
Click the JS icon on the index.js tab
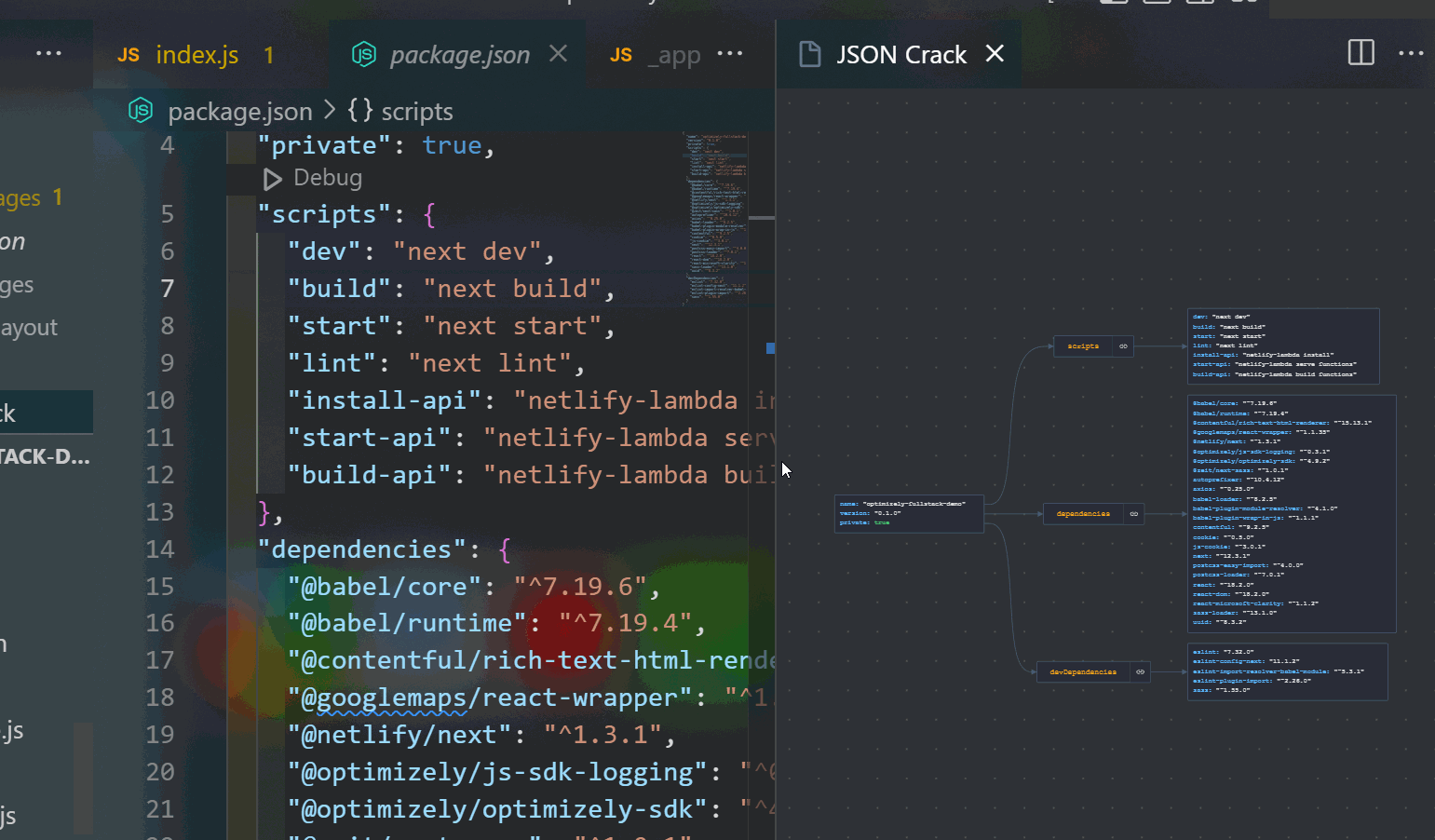[129, 55]
